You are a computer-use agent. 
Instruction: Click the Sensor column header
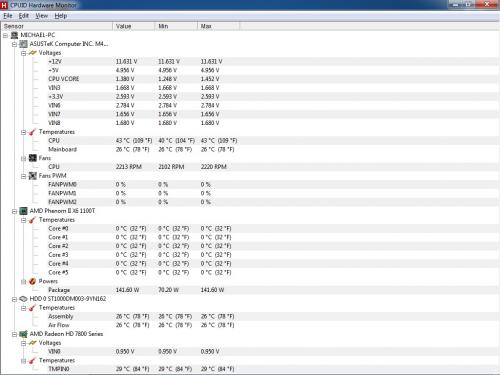(57, 26)
